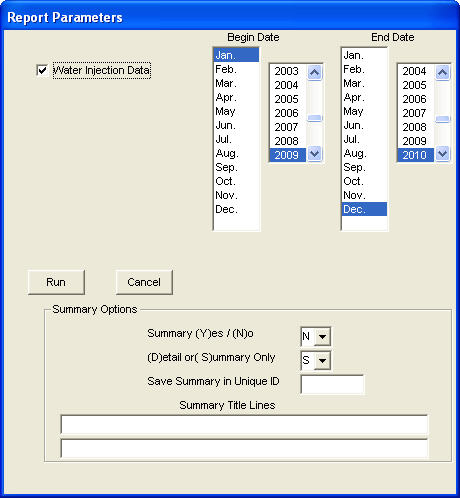Click the Begin Date year list down arrow
The height and width of the screenshot is (498, 460).
pyautogui.click(x=314, y=154)
